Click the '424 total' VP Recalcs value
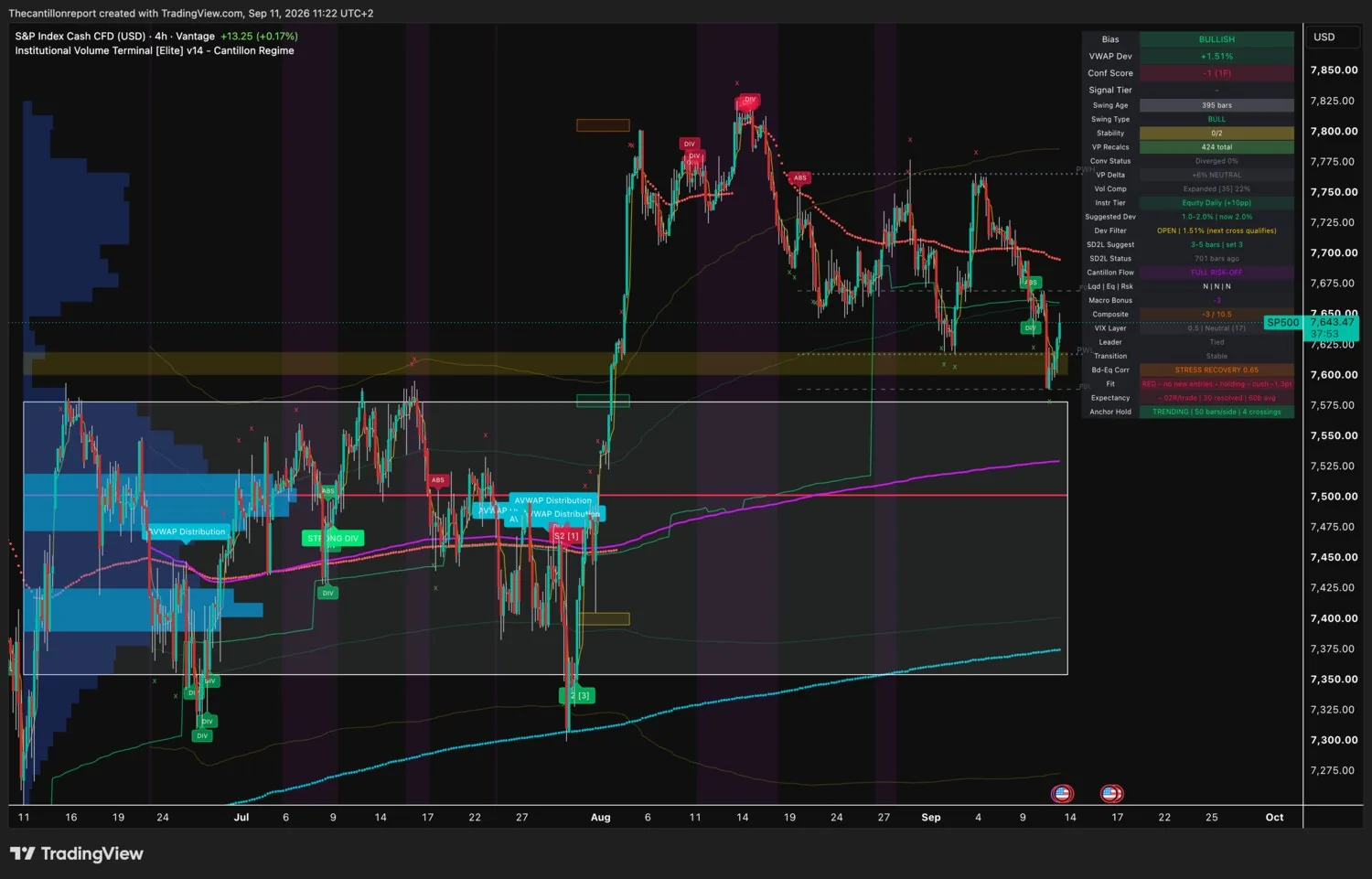This screenshot has height=879, width=1372. click(1217, 146)
